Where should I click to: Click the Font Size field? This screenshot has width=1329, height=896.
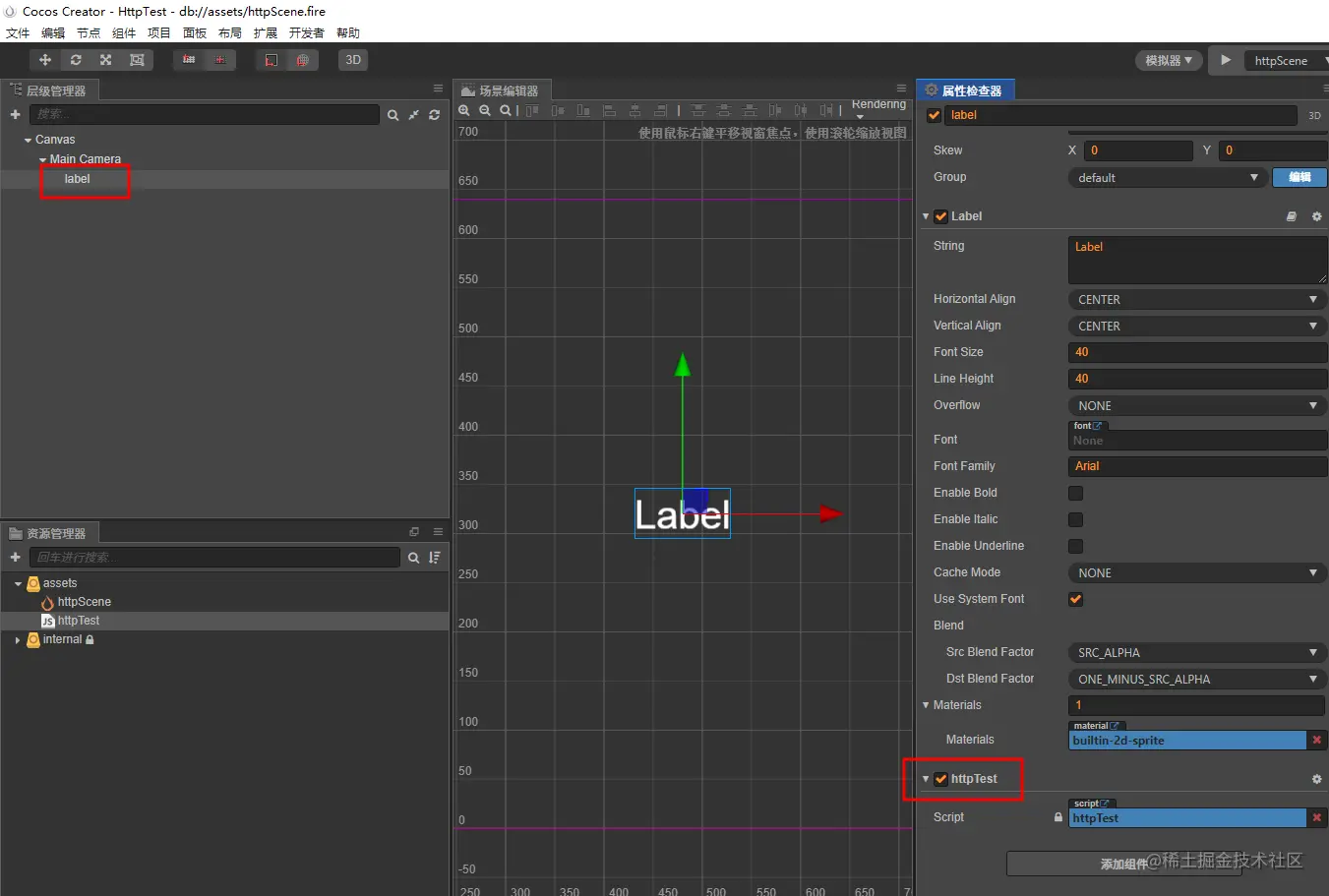1197,352
